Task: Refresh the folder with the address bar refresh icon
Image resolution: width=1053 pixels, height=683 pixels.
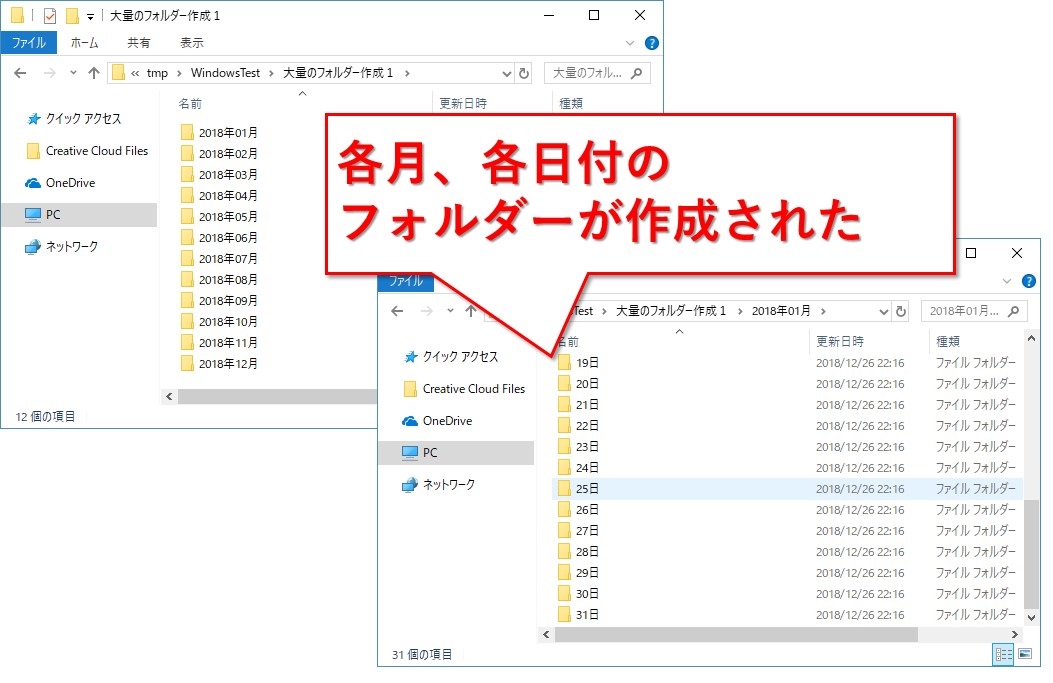Action: click(525, 72)
